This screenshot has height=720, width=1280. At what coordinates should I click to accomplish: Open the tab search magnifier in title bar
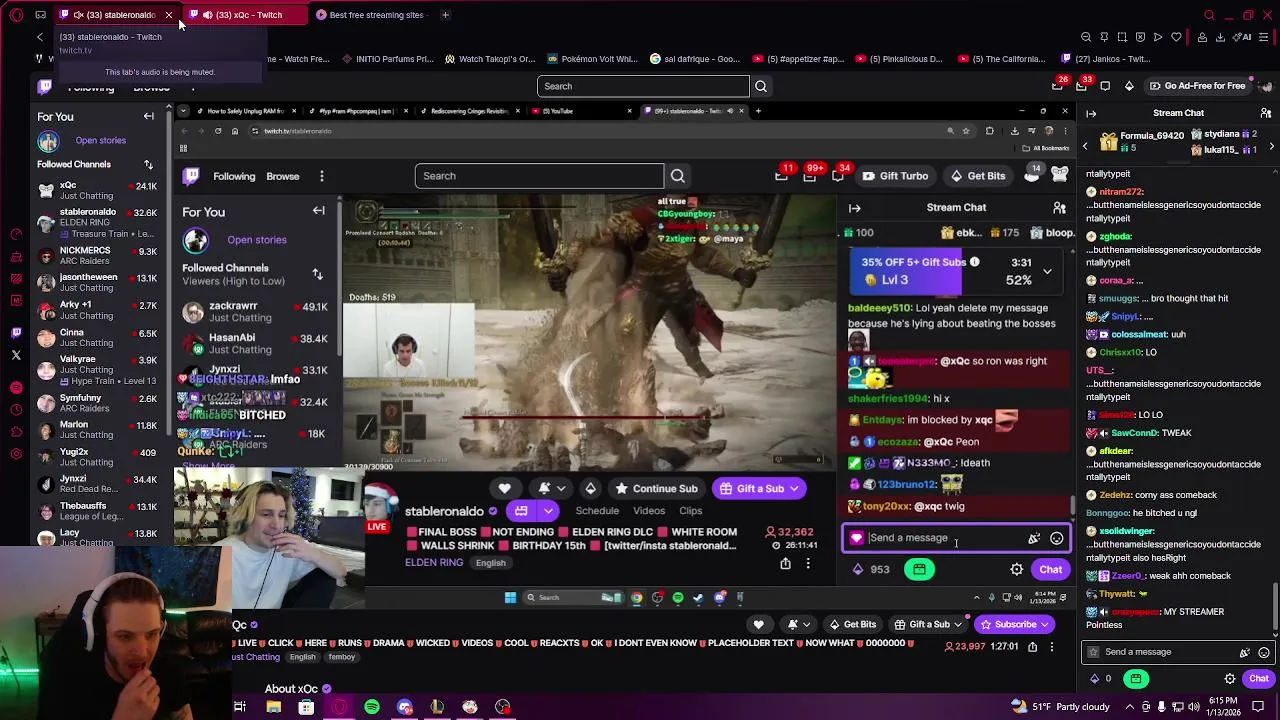[x=1209, y=15]
